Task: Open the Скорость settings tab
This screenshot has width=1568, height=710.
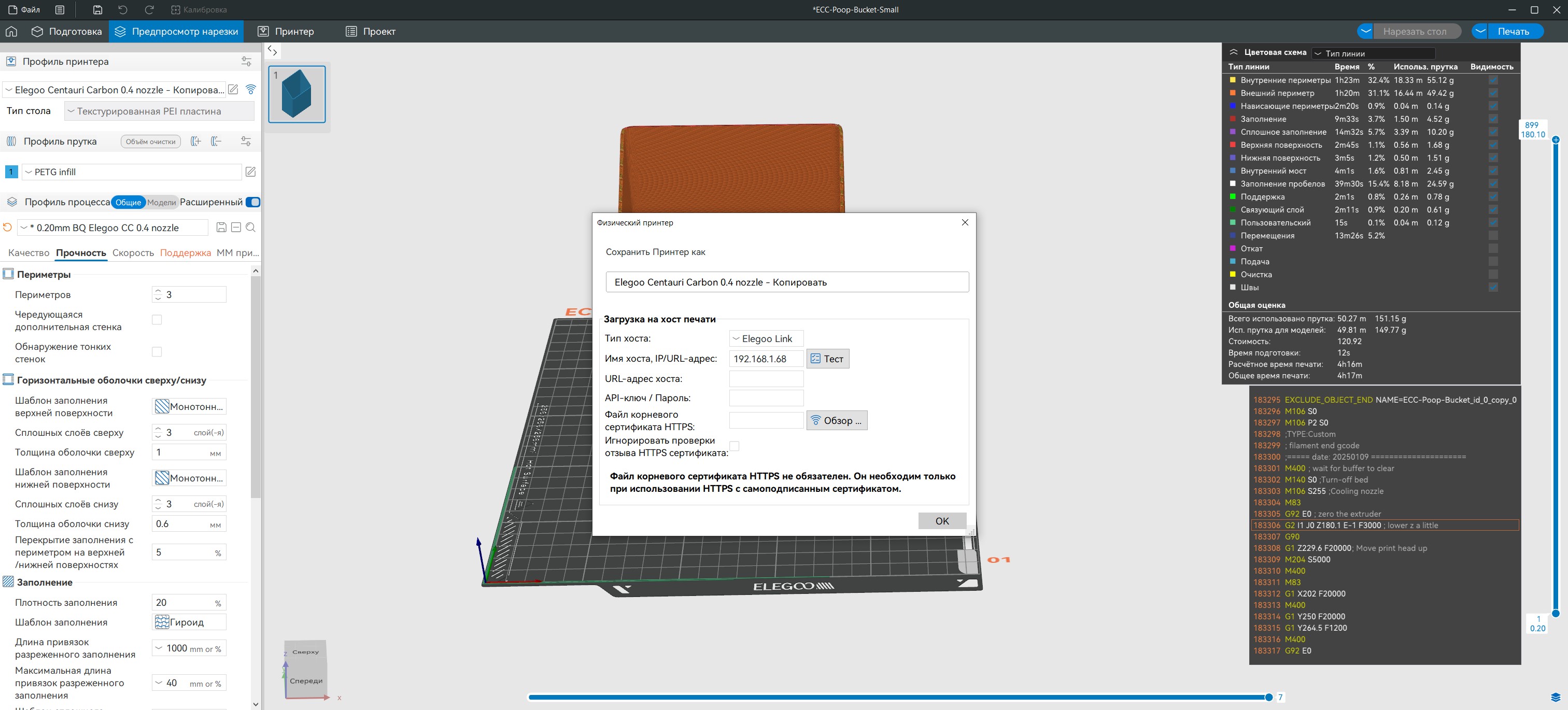Action: 133,252
